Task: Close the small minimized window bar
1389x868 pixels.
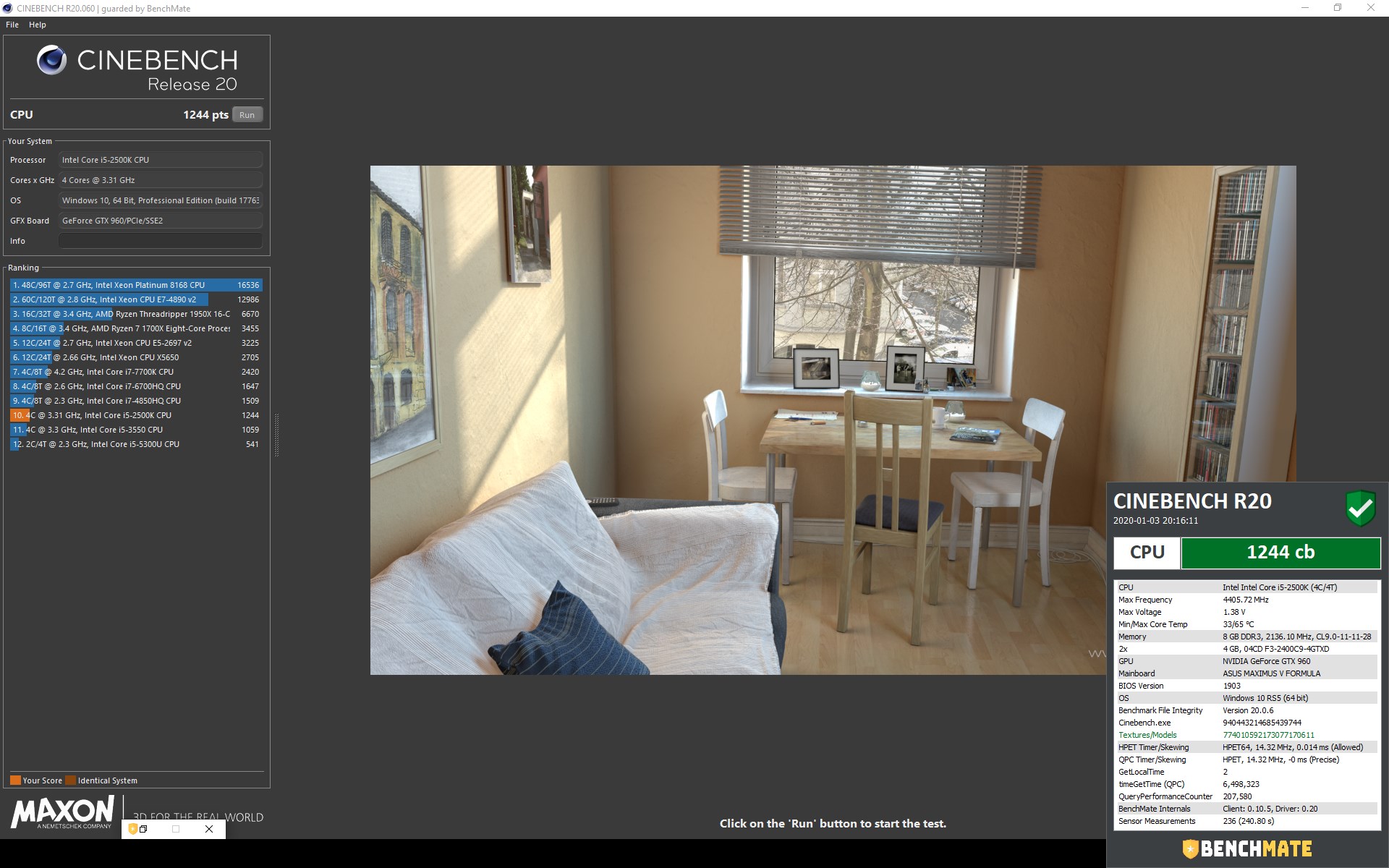Action: pyautogui.click(x=209, y=829)
